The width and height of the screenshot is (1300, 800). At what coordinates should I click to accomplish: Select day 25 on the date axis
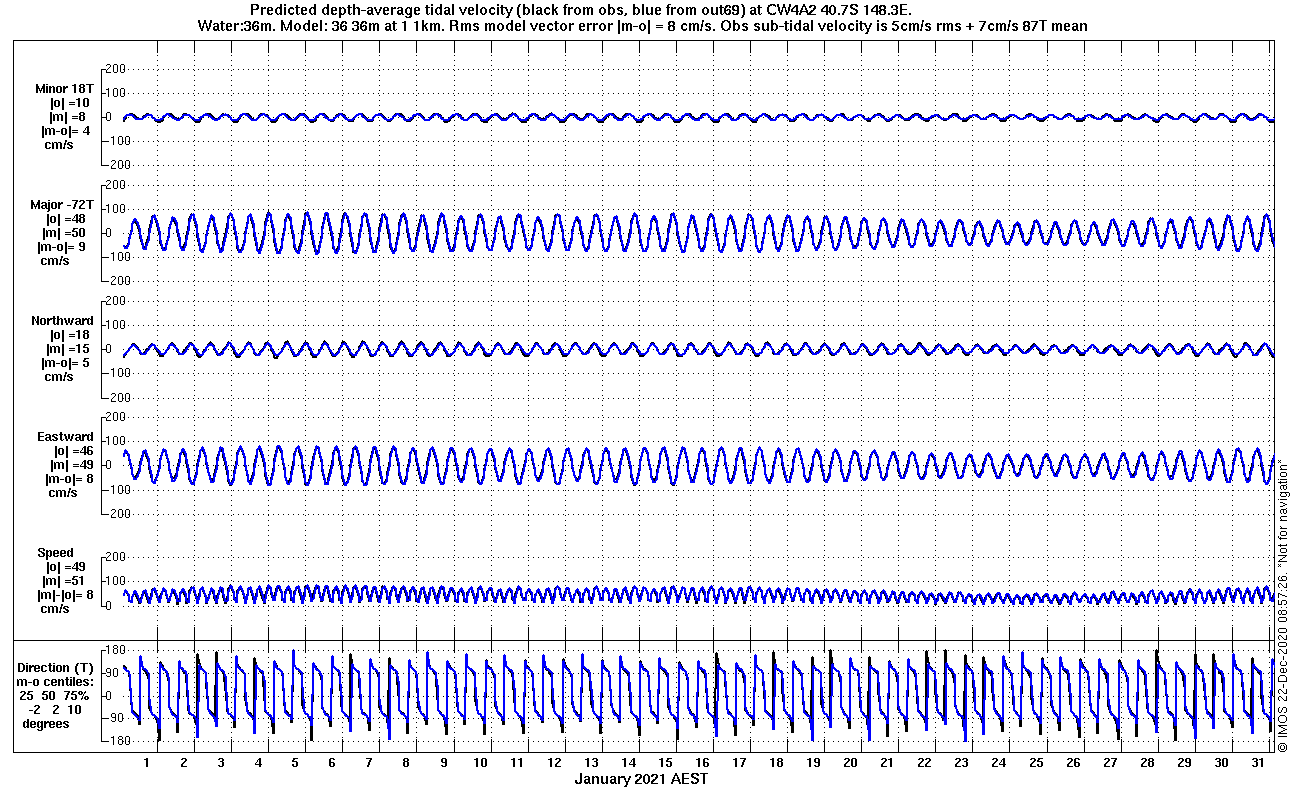(x=1036, y=763)
